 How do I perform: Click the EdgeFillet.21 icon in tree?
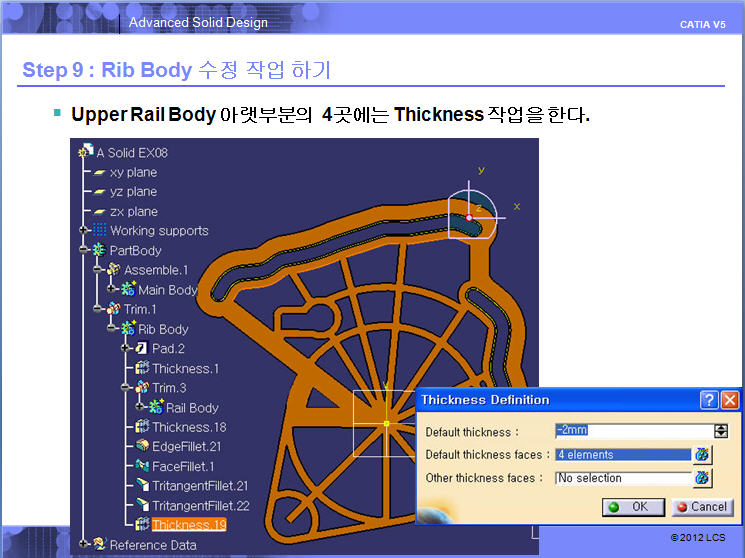coord(141,446)
